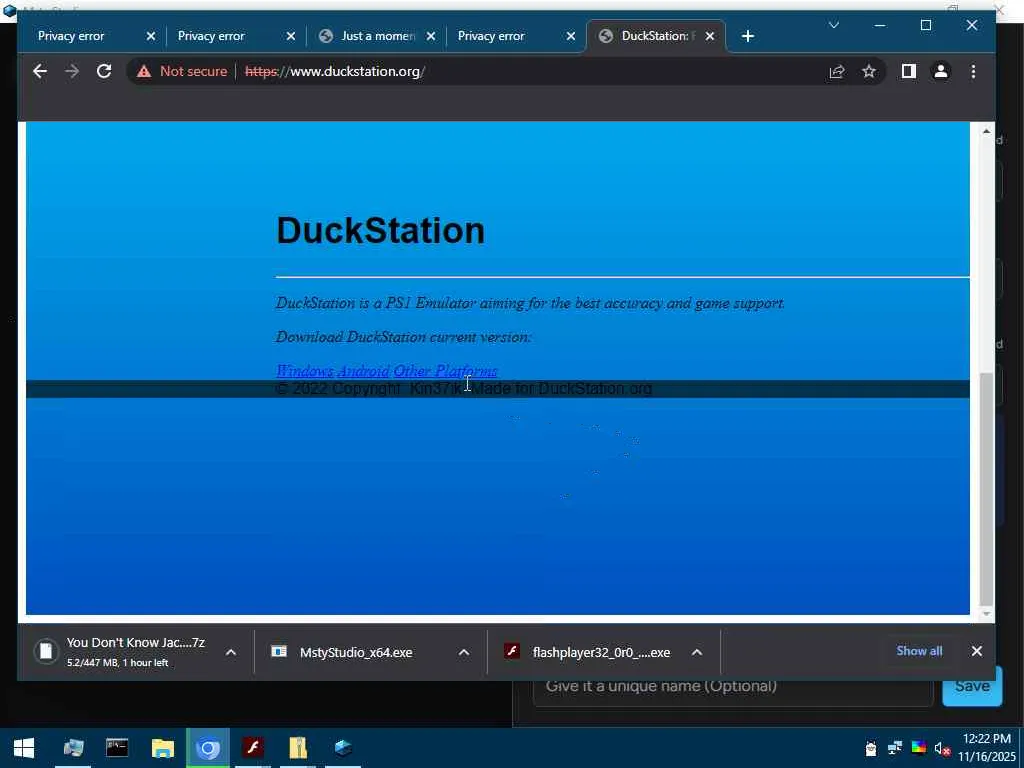Click the network tray icon

[x=895, y=748]
